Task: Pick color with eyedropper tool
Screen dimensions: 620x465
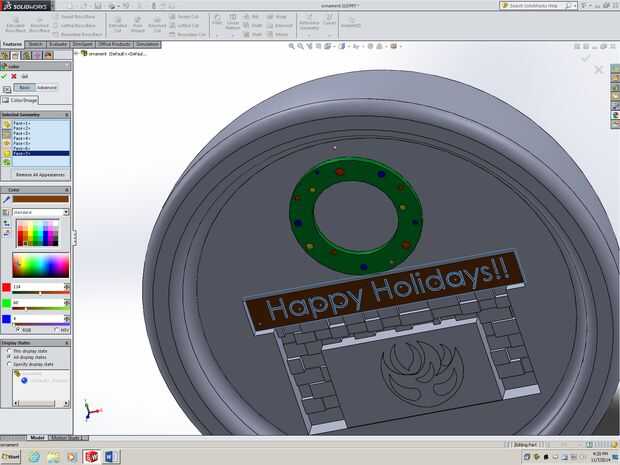Action: [6, 200]
